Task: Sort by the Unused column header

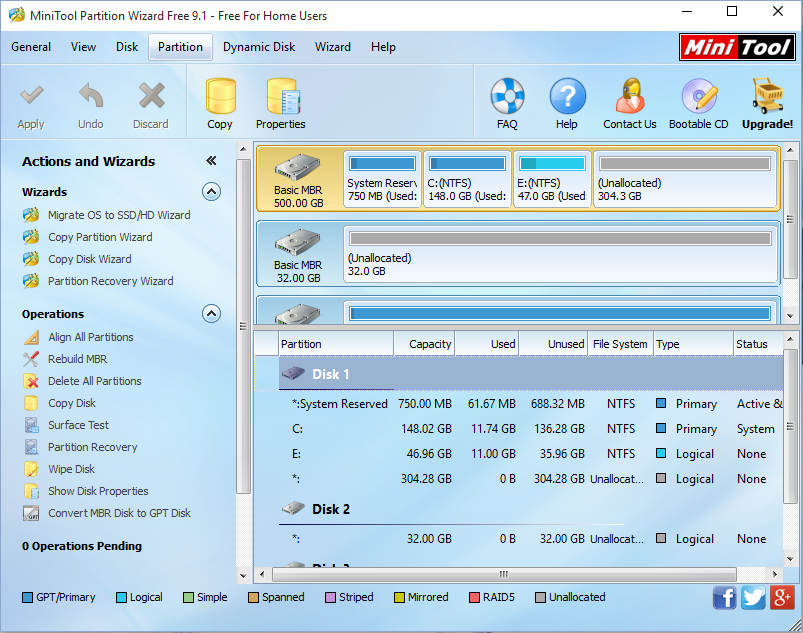Action: coord(553,344)
